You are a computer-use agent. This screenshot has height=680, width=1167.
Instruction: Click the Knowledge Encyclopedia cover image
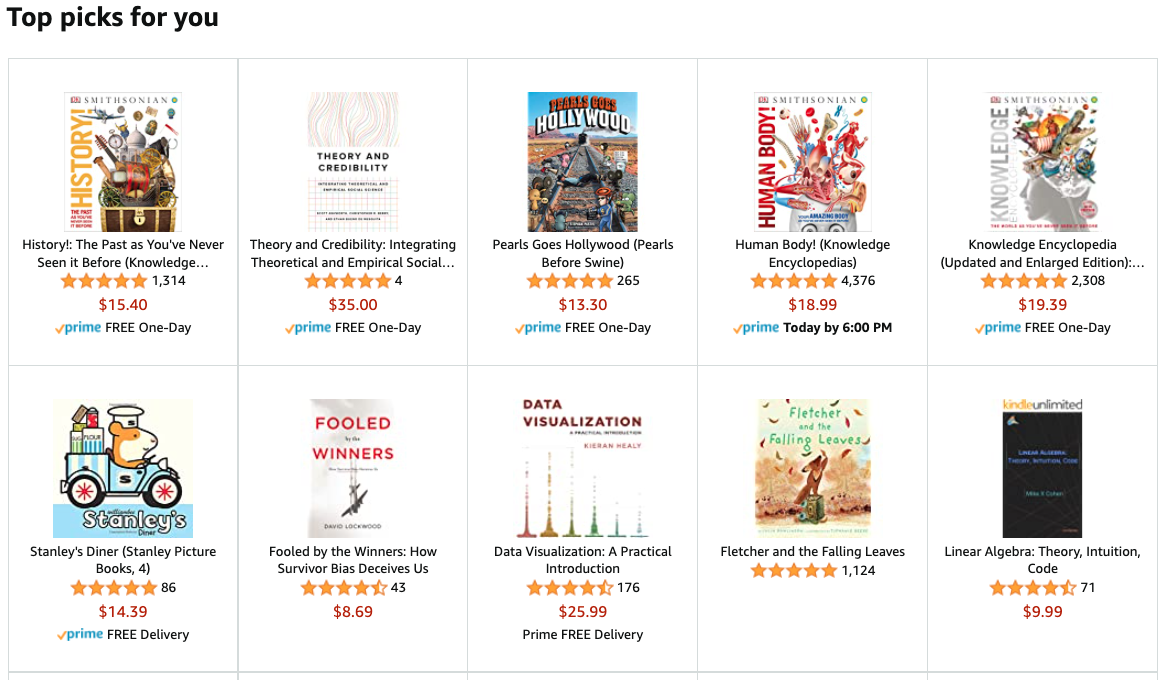1043,162
